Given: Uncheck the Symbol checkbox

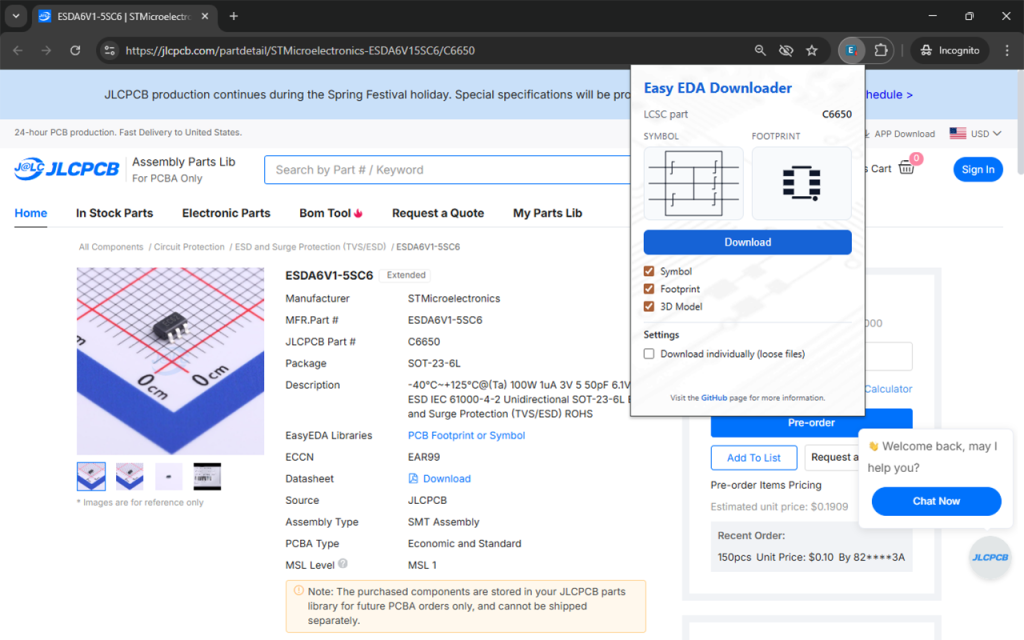Looking at the screenshot, I should (x=650, y=272).
